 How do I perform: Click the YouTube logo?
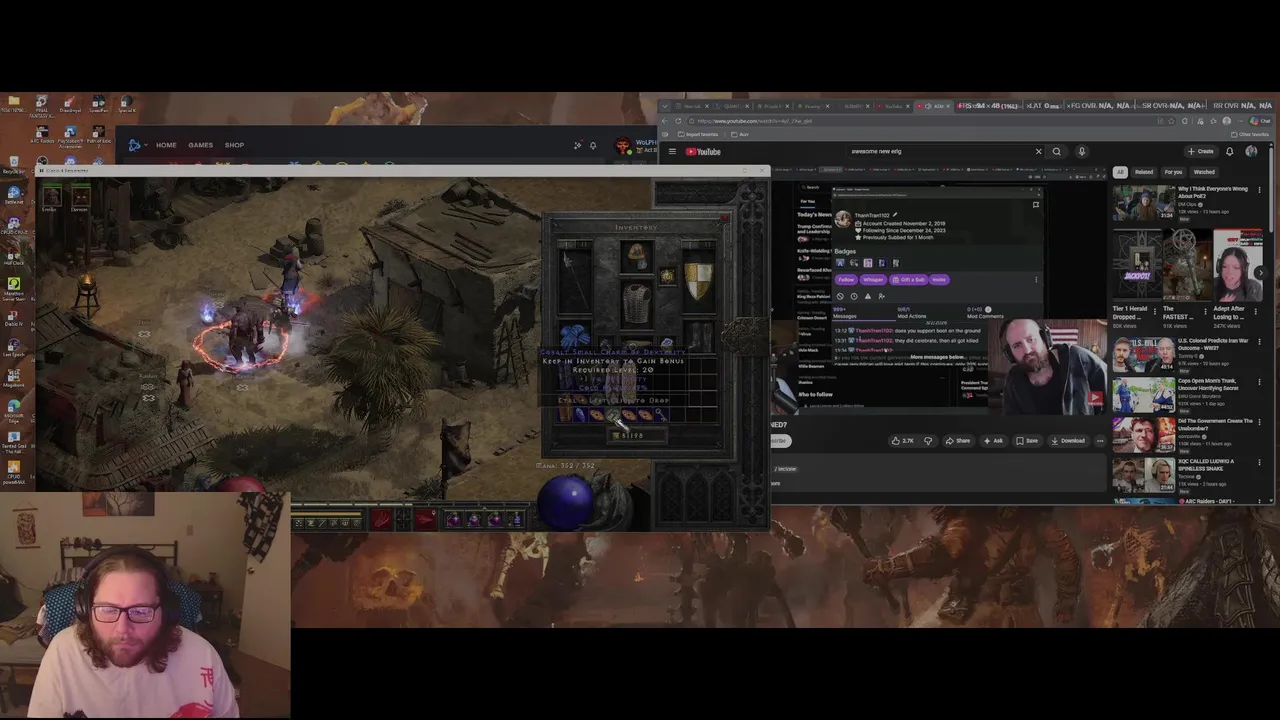(x=703, y=152)
